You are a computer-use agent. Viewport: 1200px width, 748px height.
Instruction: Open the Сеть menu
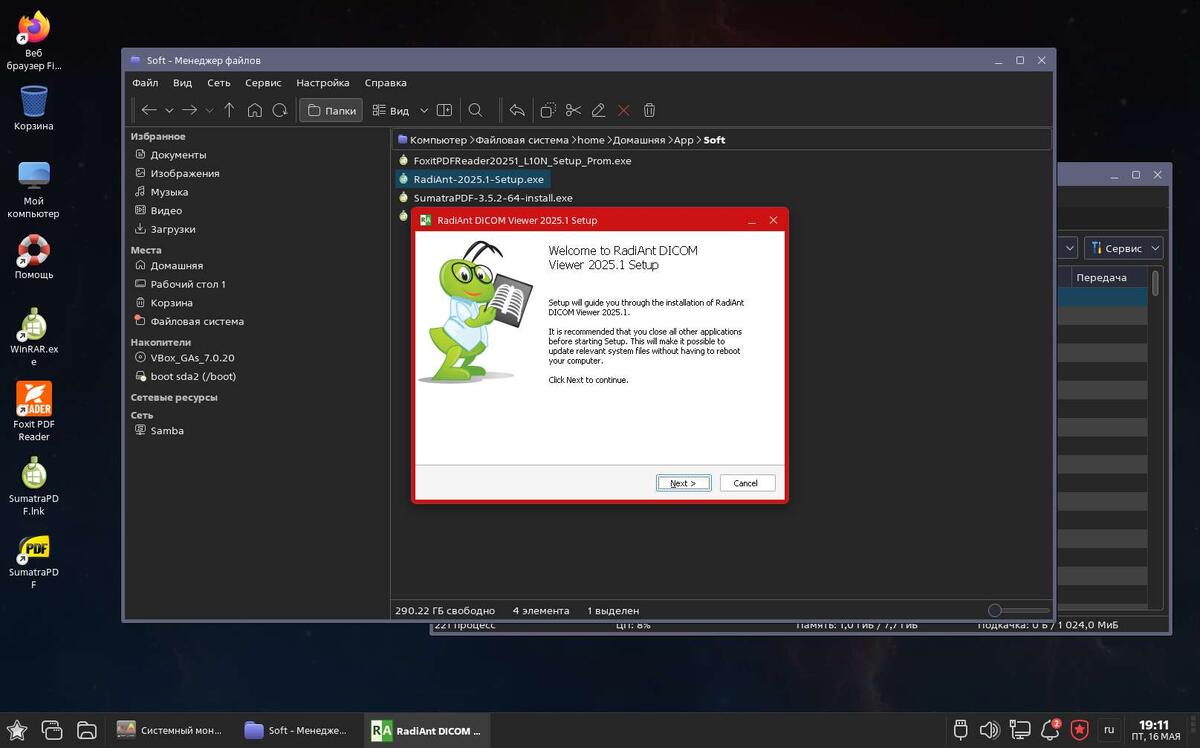point(219,83)
